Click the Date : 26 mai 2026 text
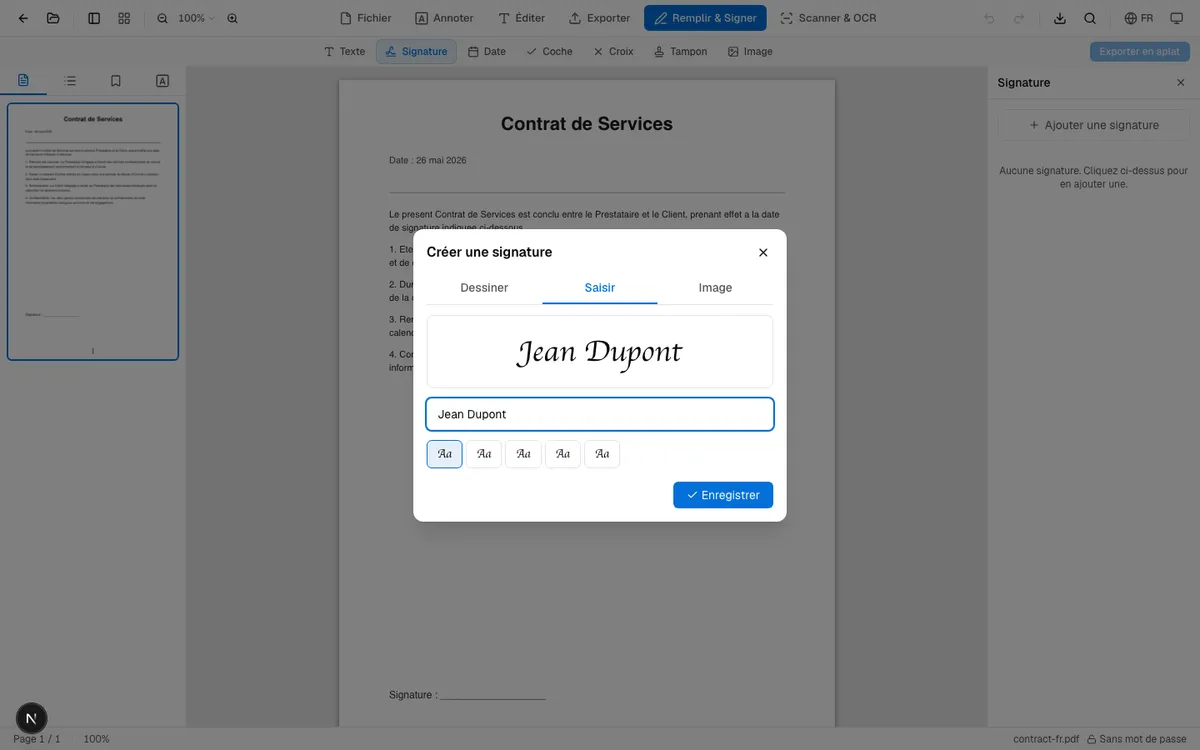 point(428,160)
